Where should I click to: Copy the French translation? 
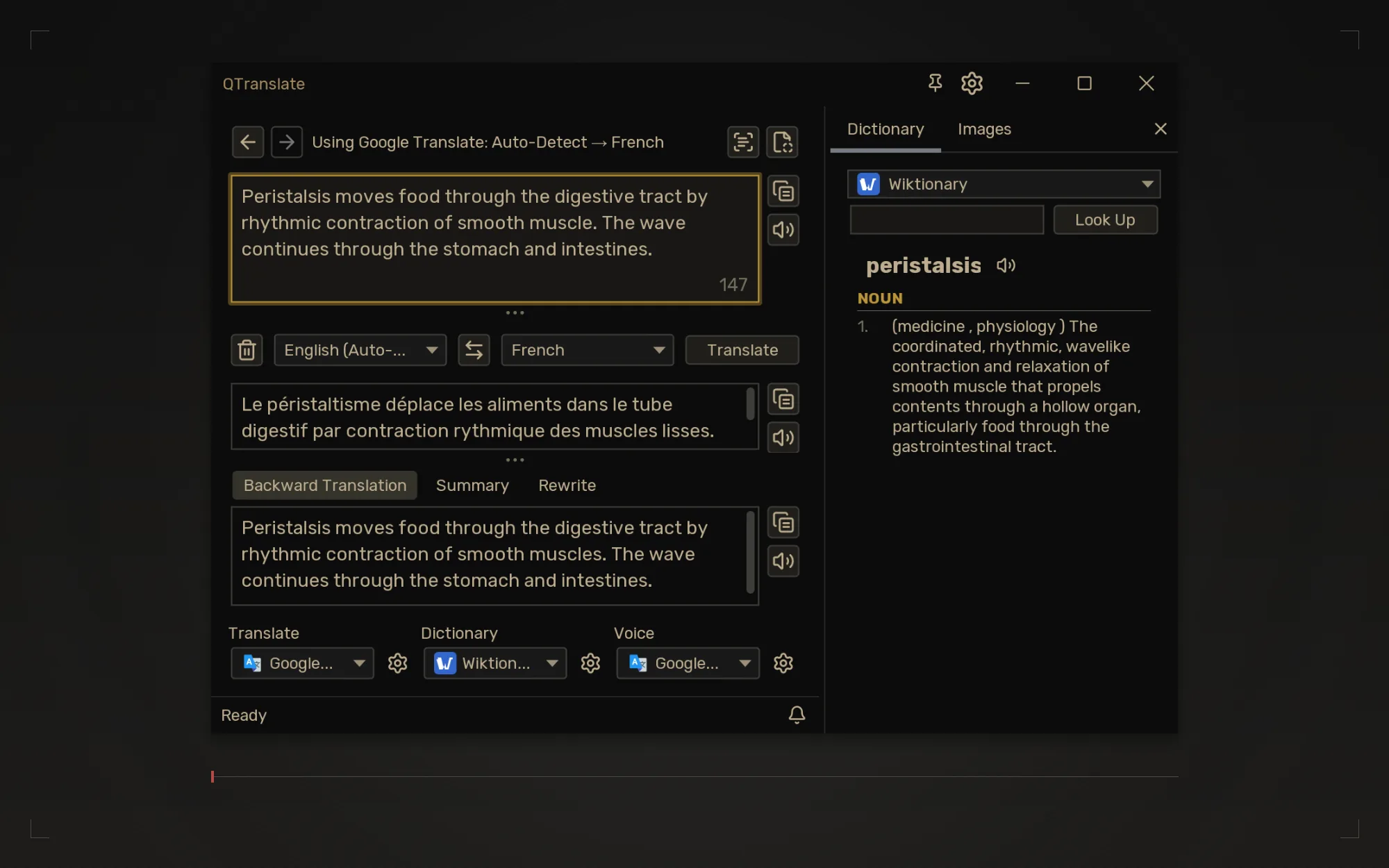pyautogui.click(x=783, y=399)
